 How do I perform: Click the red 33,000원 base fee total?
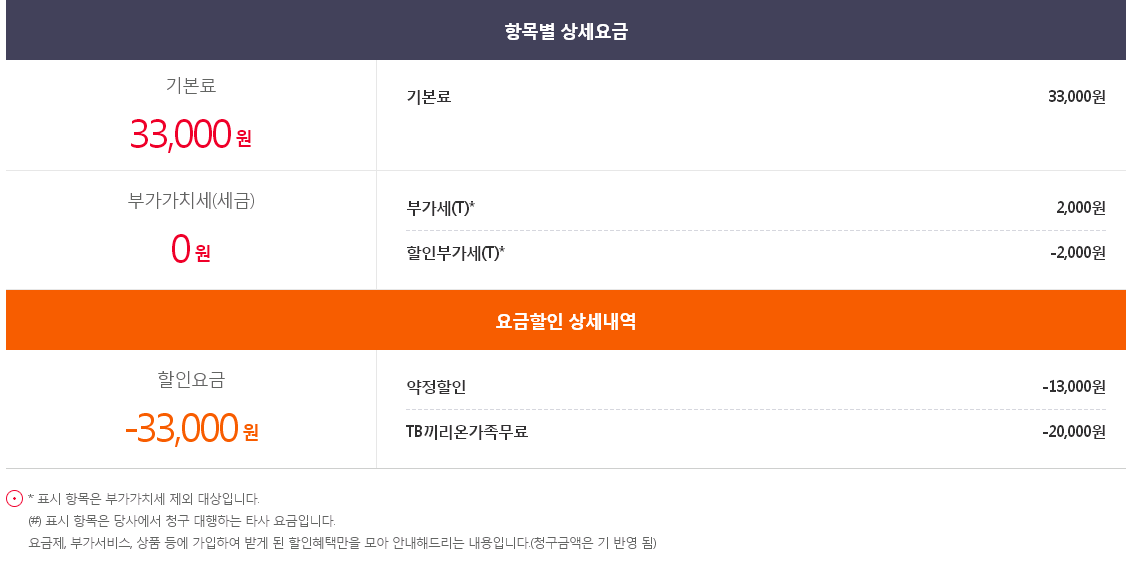190,134
